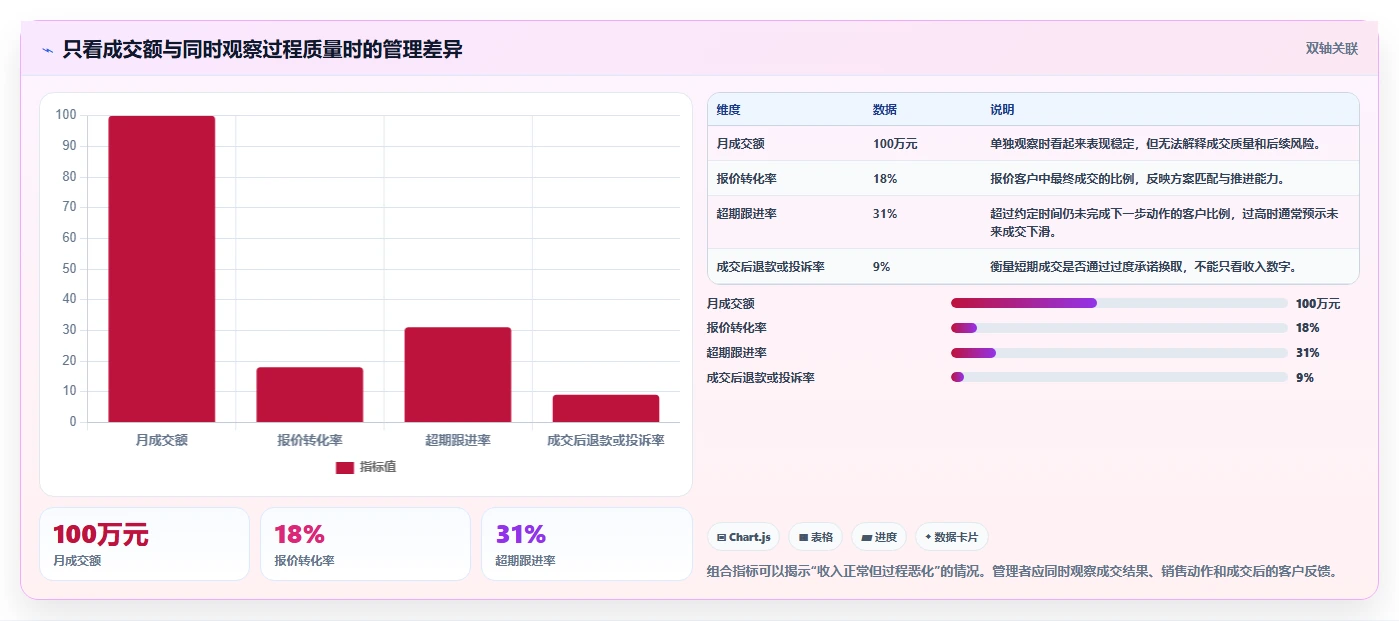Viewport: 1399px width, 621px height.
Task: Click the 18% data card
Action: pos(365,544)
